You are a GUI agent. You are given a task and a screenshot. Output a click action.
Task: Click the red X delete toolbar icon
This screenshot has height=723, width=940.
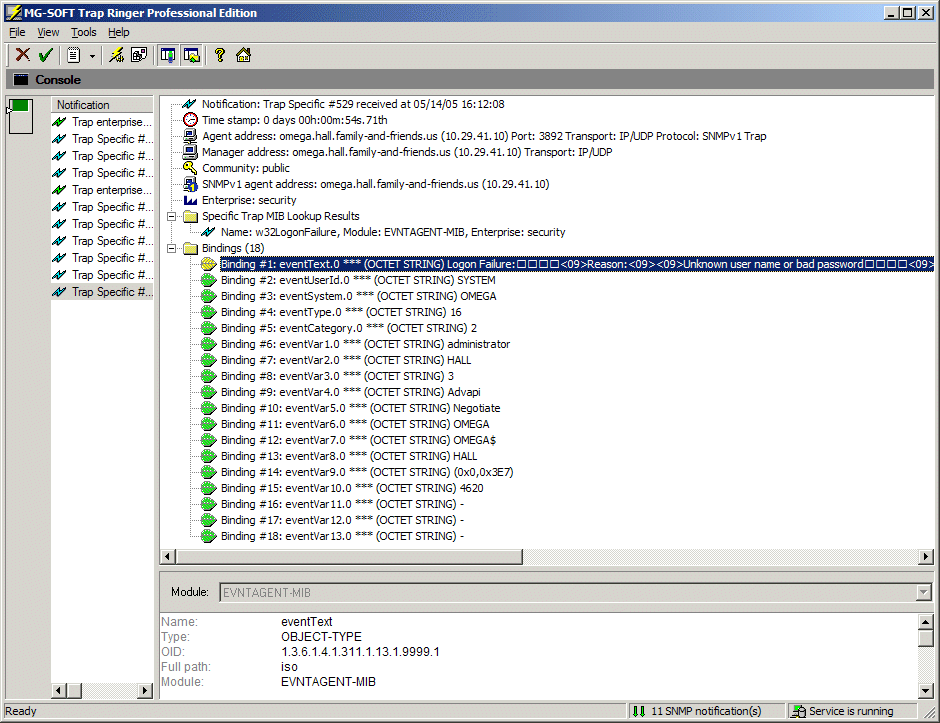(x=22, y=55)
